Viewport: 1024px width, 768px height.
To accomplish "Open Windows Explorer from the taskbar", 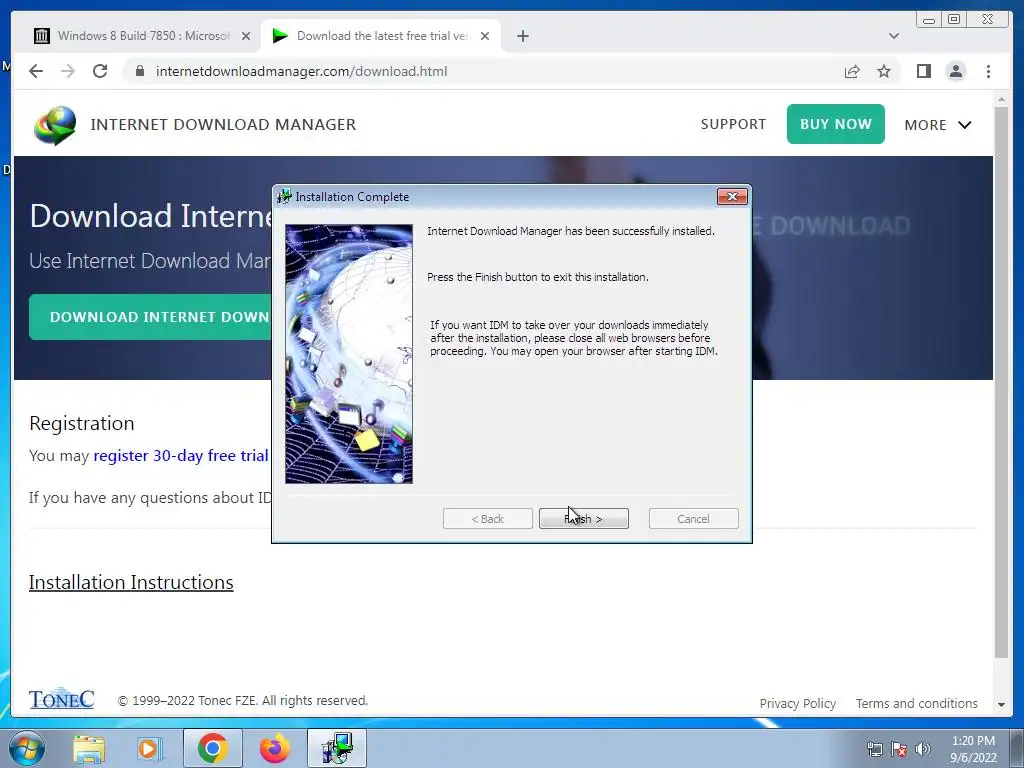I will pos(89,748).
